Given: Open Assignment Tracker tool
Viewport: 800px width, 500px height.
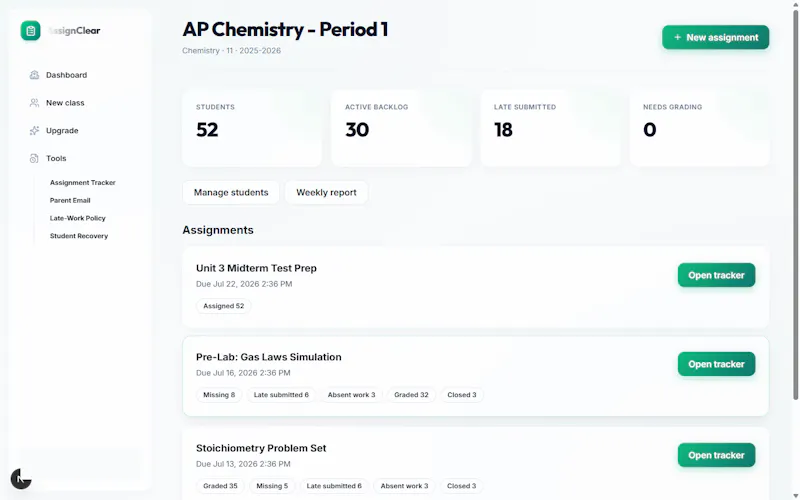Looking at the screenshot, I should [x=83, y=182].
